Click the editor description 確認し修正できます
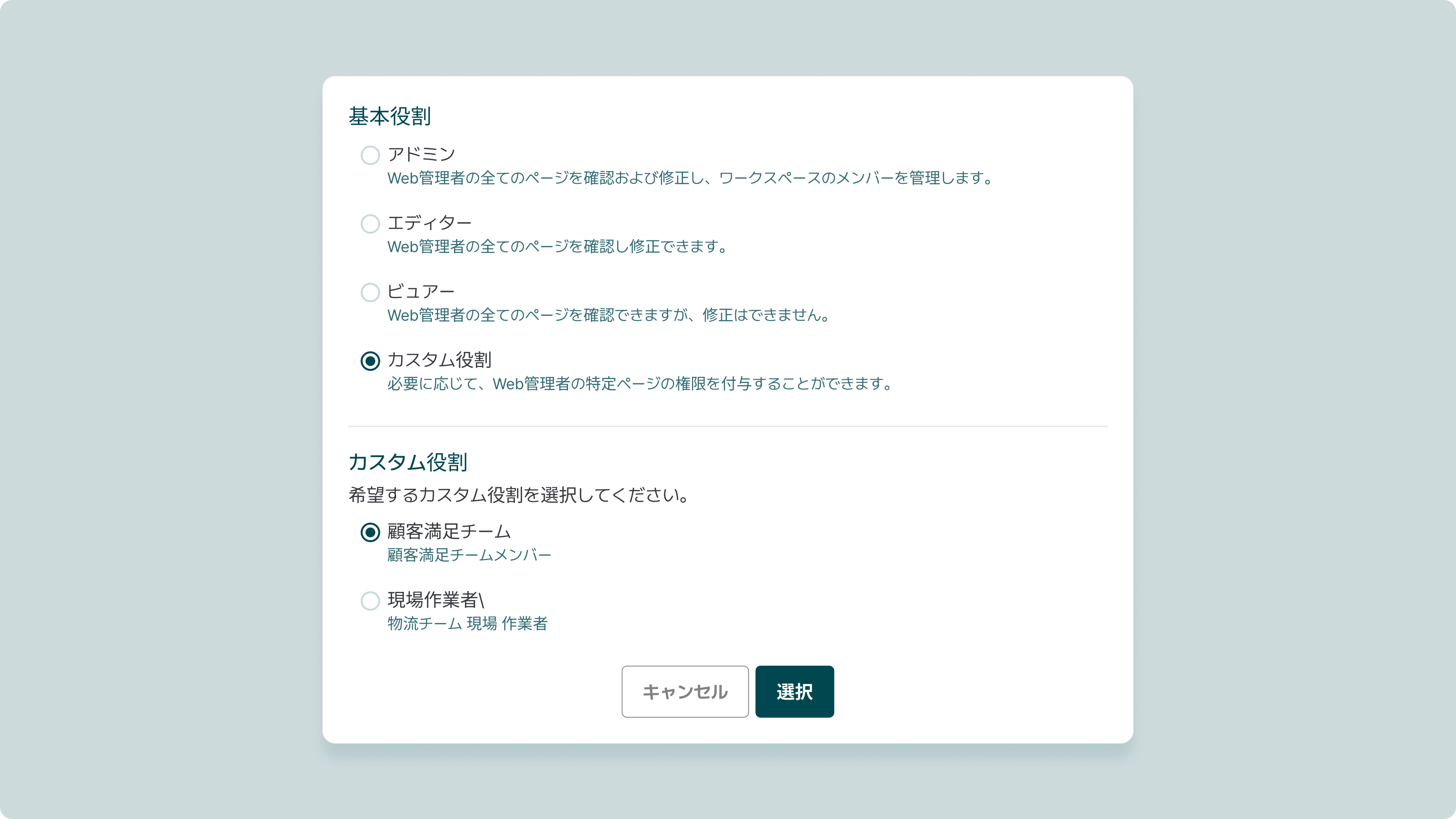 point(557,247)
